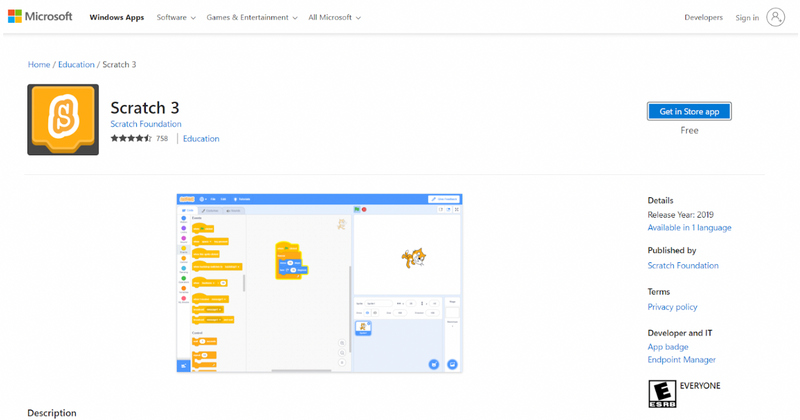Click the Release Year: 2019 text
The width and height of the screenshot is (800, 420).
click(x=681, y=215)
